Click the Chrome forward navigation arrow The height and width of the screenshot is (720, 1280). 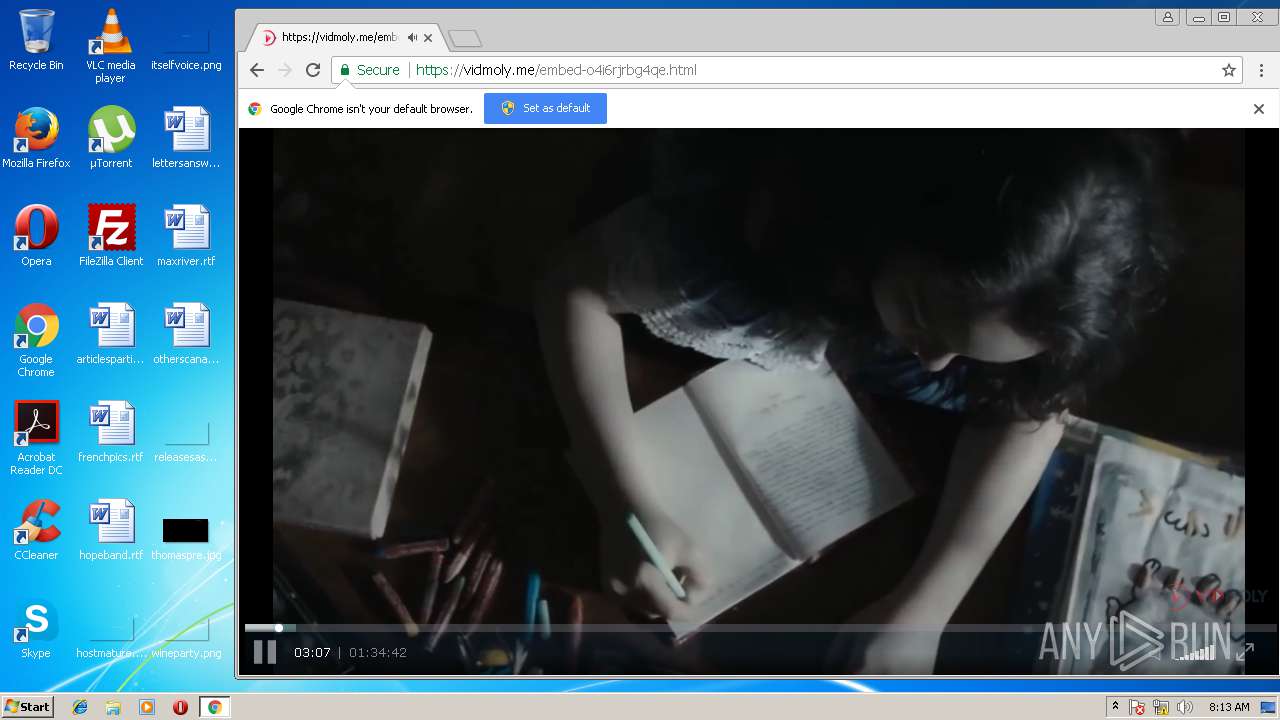click(285, 70)
